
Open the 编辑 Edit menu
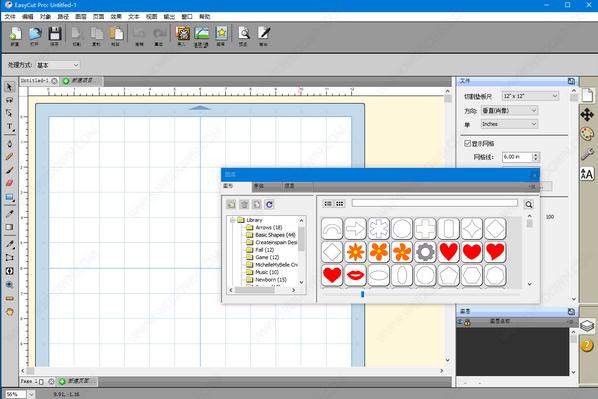tap(27, 16)
